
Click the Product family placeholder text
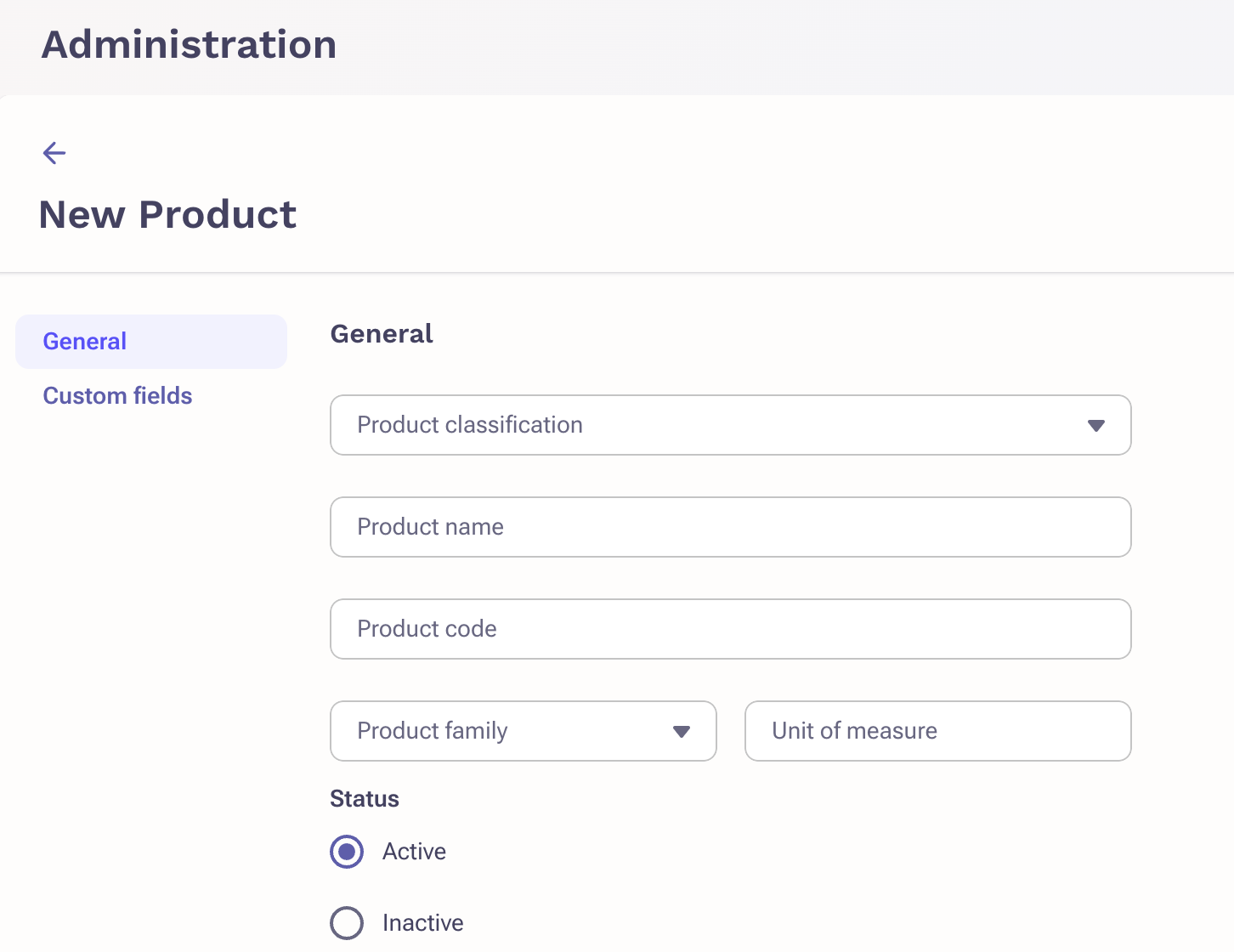coord(432,731)
